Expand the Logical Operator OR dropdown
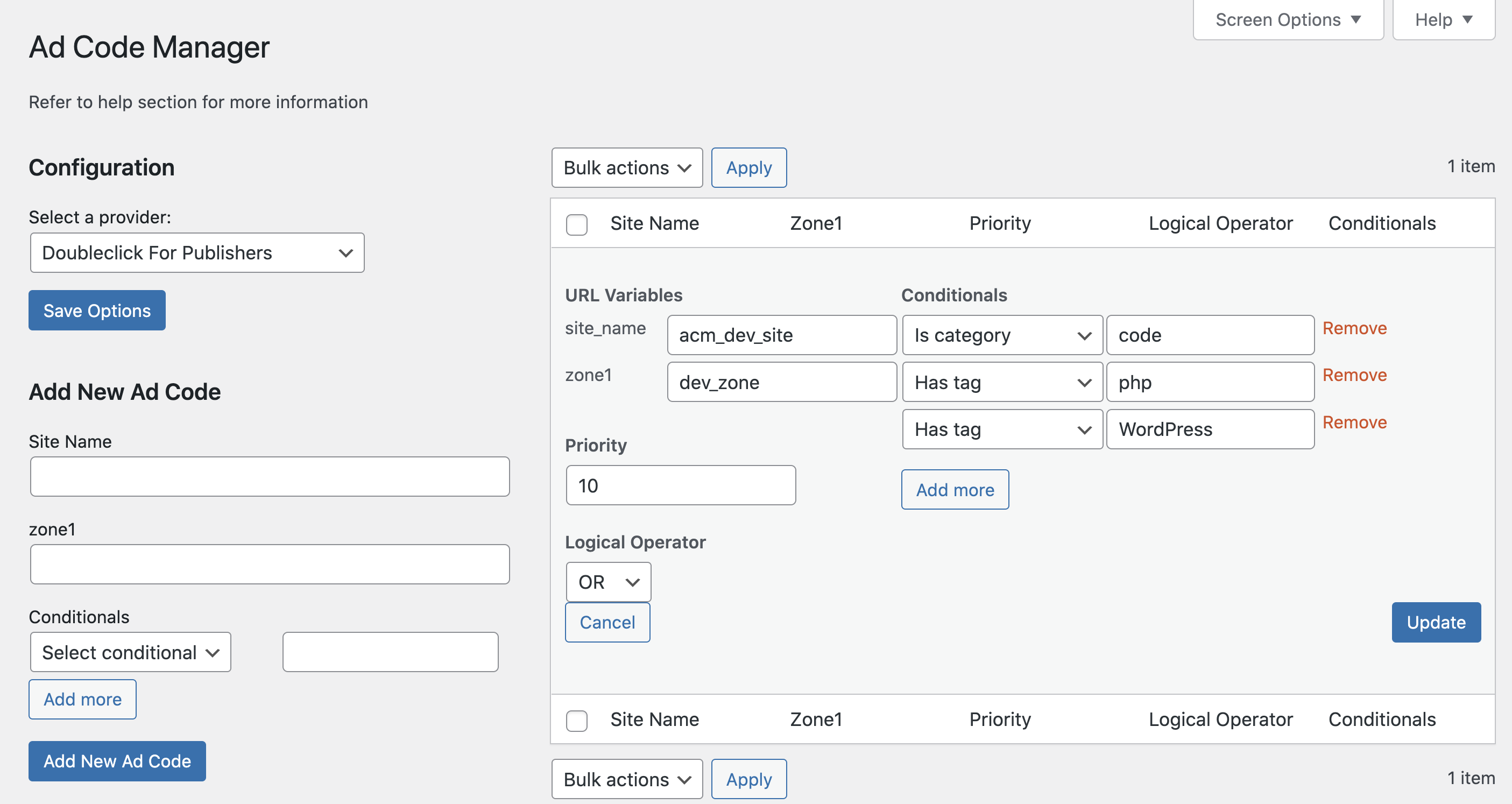This screenshot has width=1512, height=804. coord(608,582)
